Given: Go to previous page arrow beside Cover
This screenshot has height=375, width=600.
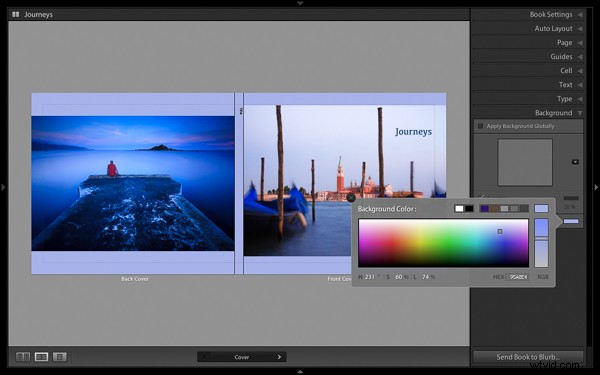Looking at the screenshot, I should coord(204,357).
